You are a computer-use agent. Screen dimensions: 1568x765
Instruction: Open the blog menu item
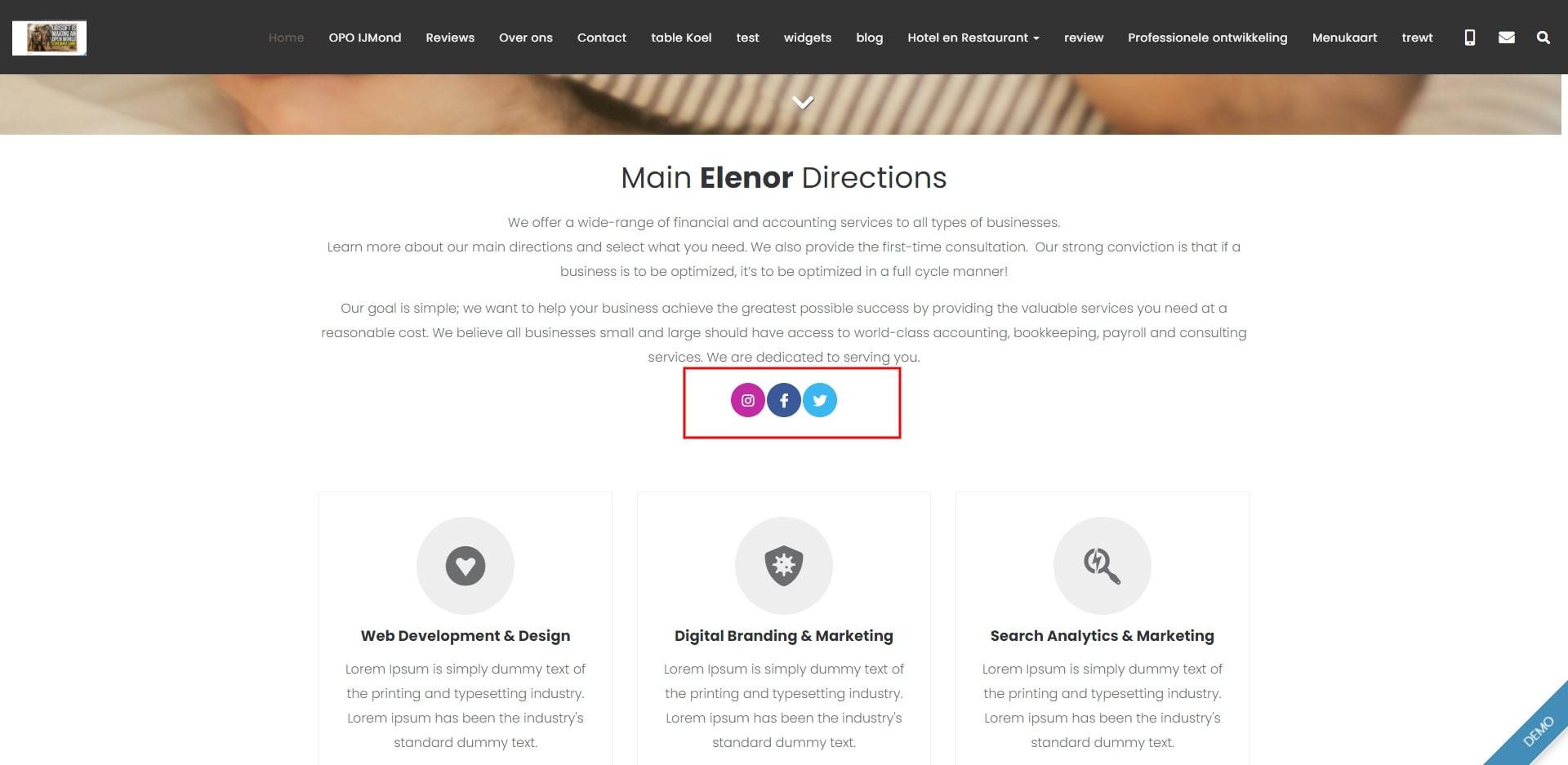pos(870,38)
